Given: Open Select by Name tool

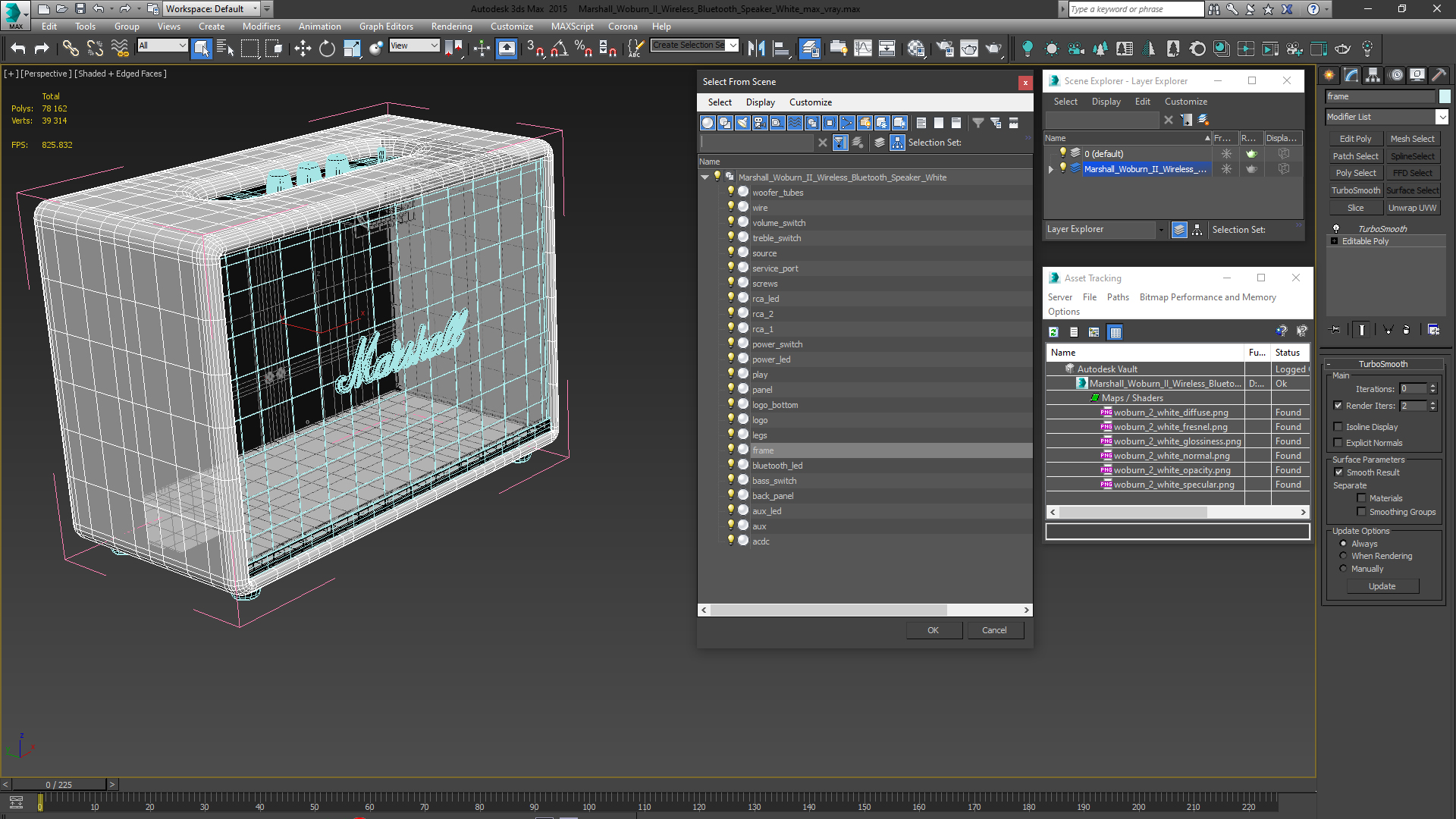Looking at the screenshot, I should [x=225, y=49].
